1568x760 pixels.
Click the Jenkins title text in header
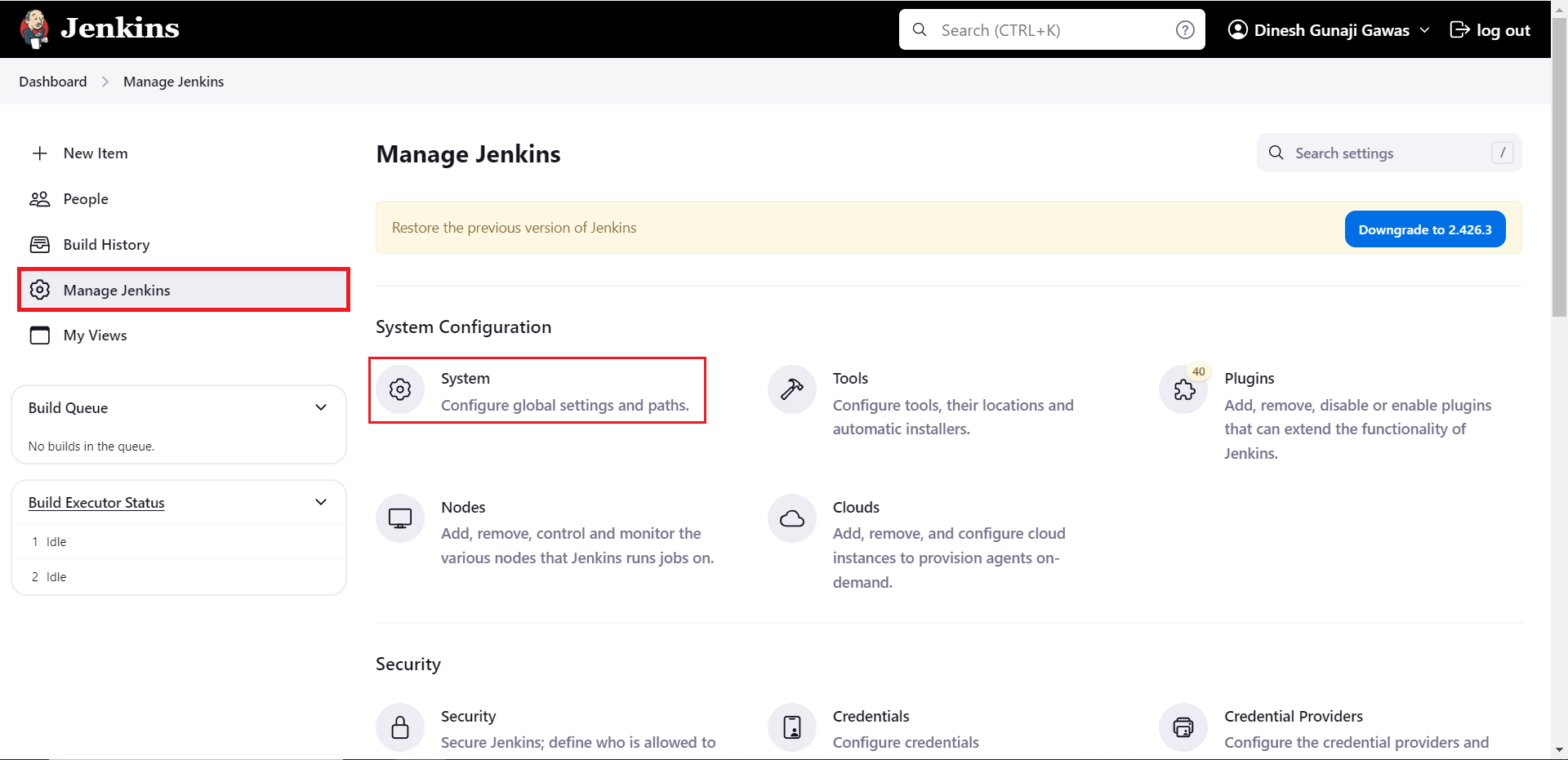click(120, 29)
